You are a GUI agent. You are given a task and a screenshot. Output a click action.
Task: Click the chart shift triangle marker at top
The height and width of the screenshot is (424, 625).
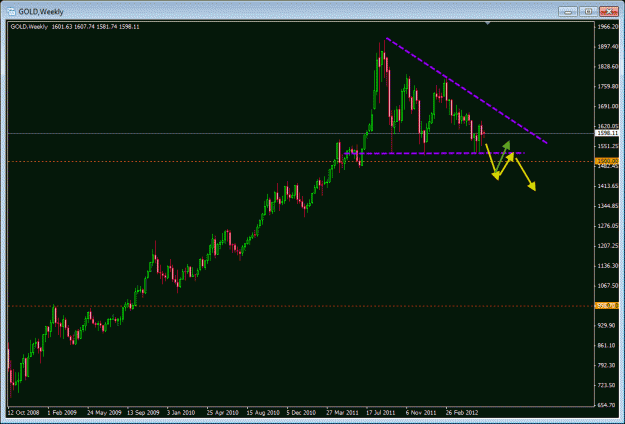coord(487,24)
